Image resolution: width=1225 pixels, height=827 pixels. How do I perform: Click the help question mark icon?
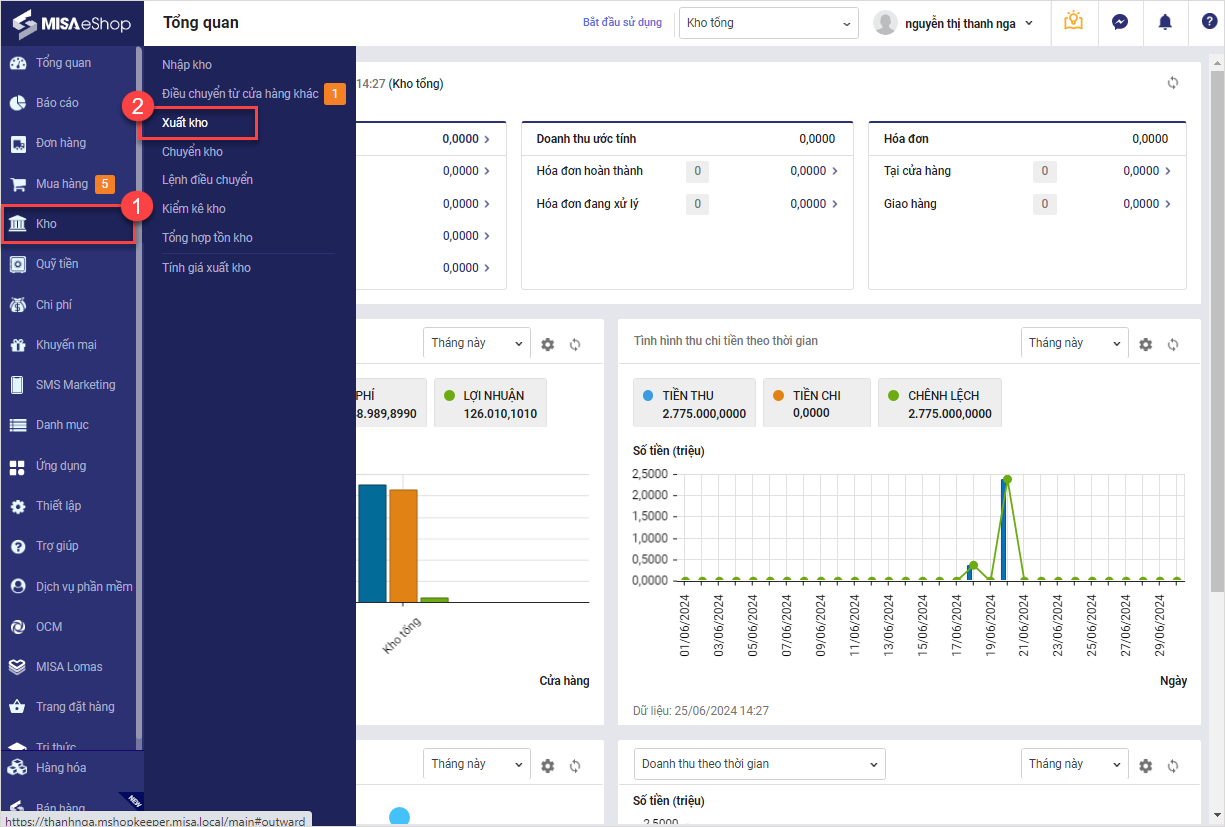pyautogui.click(x=1209, y=22)
